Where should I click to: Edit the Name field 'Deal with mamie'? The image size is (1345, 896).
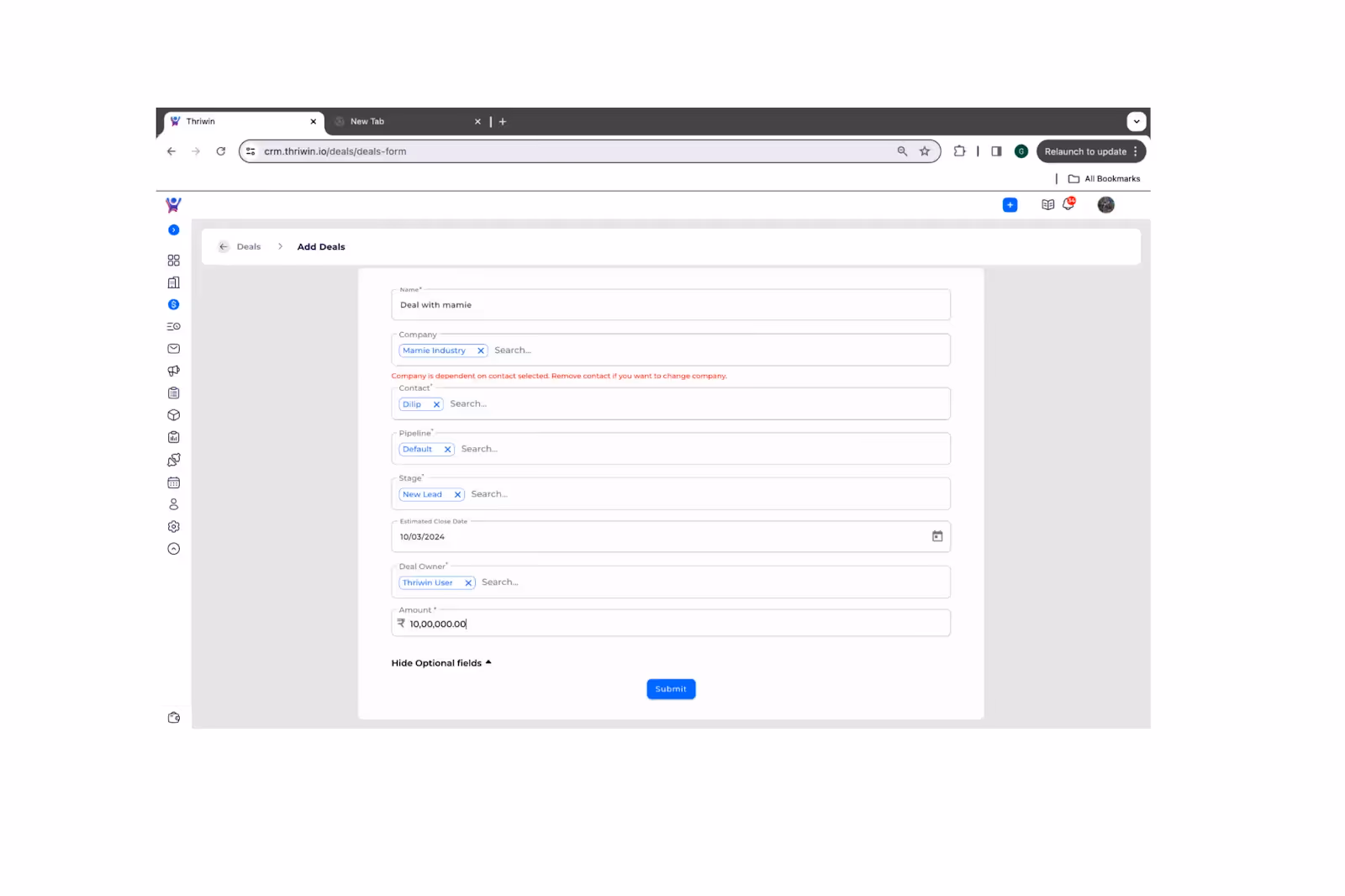pyautogui.click(x=671, y=305)
